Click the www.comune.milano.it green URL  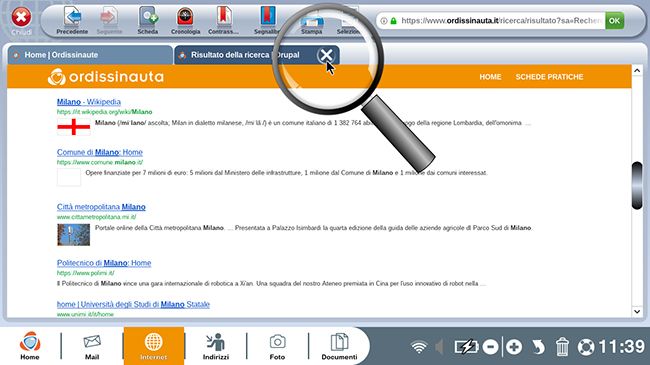tap(100, 162)
